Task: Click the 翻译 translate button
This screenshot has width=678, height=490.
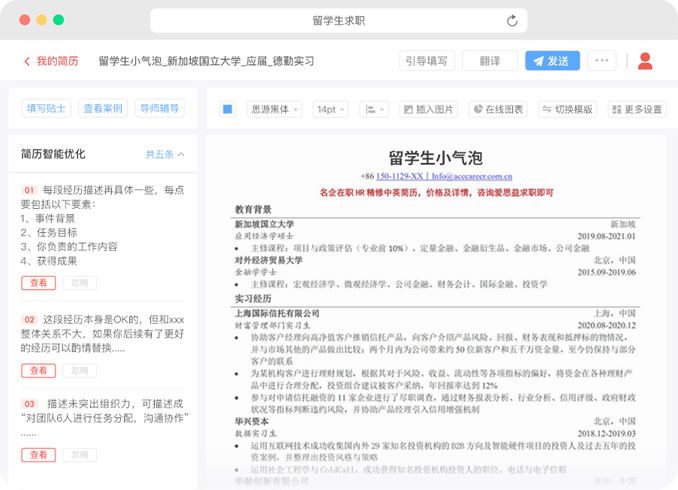Action: (x=489, y=61)
